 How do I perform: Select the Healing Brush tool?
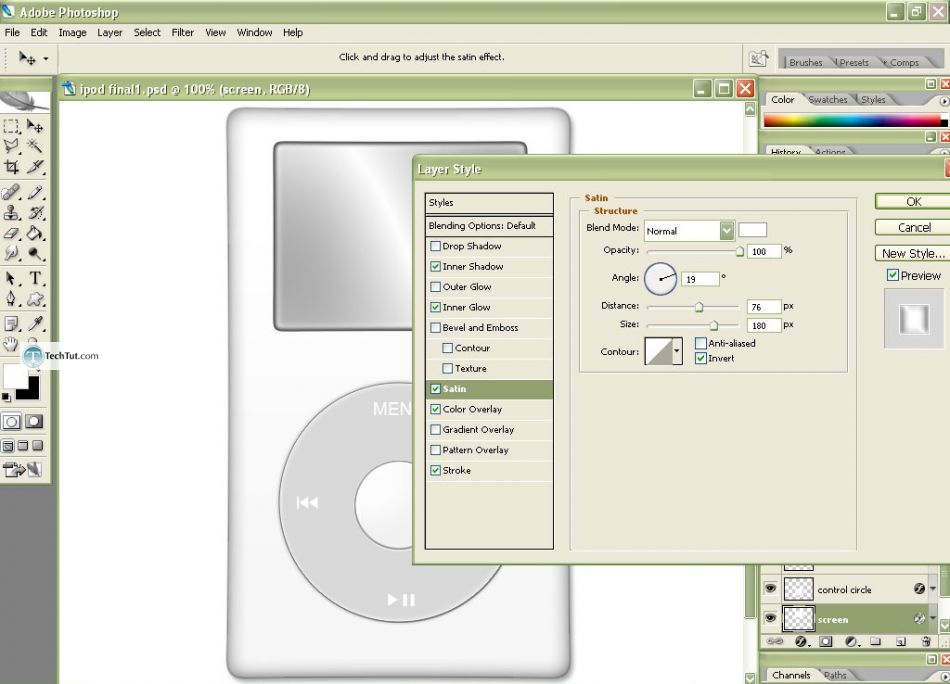point(11,193)
